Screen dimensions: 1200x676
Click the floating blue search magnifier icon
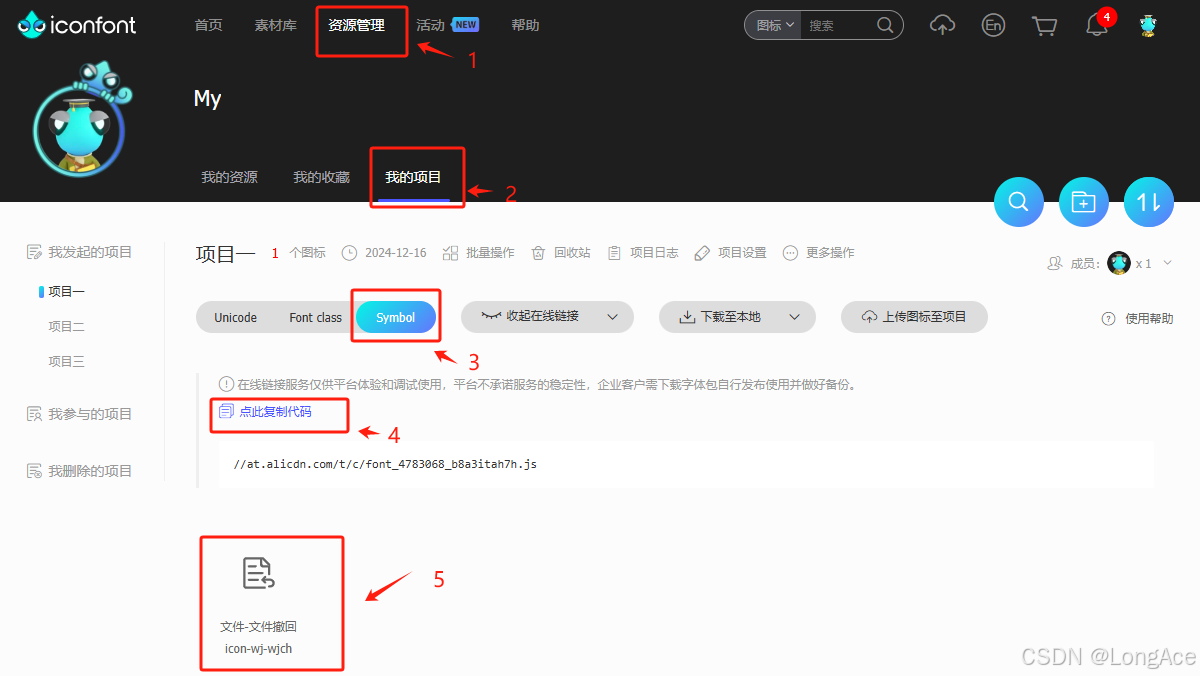point(1018,201)
